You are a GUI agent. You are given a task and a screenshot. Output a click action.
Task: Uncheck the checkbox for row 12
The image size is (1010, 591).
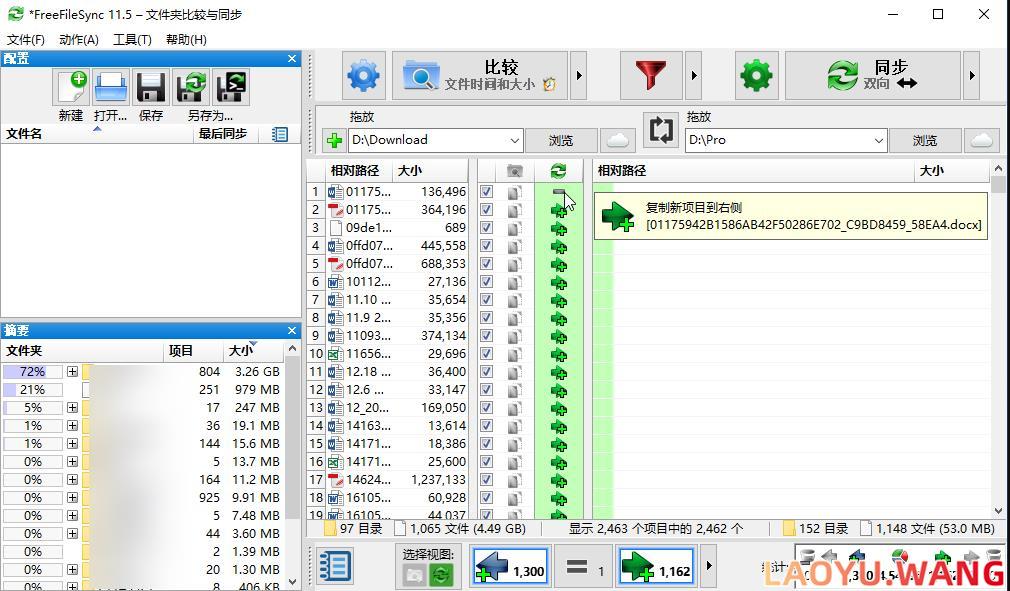pos(486,390)
